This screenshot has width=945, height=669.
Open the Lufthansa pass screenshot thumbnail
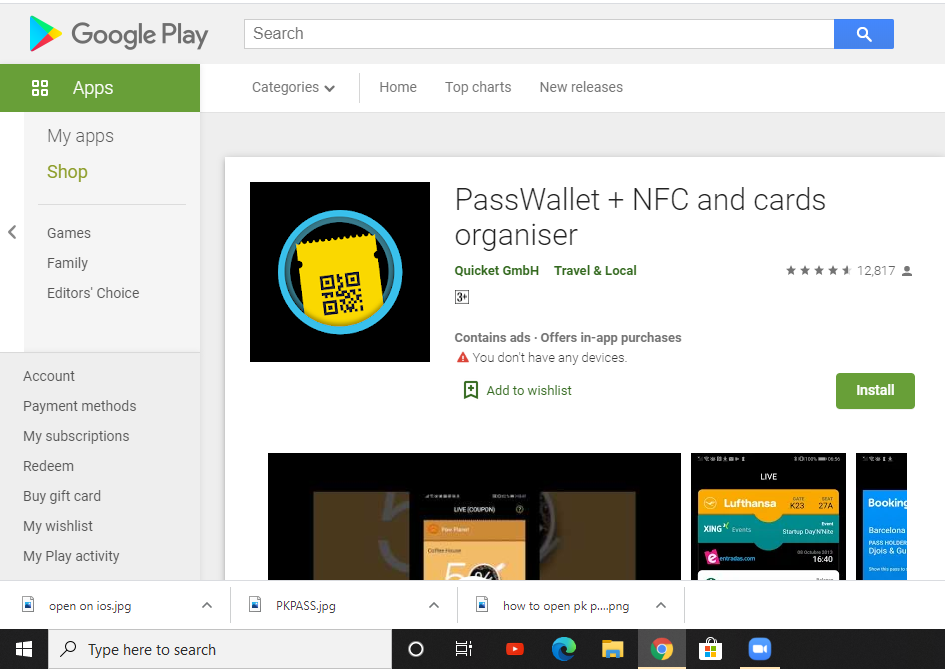coord(768,516)
